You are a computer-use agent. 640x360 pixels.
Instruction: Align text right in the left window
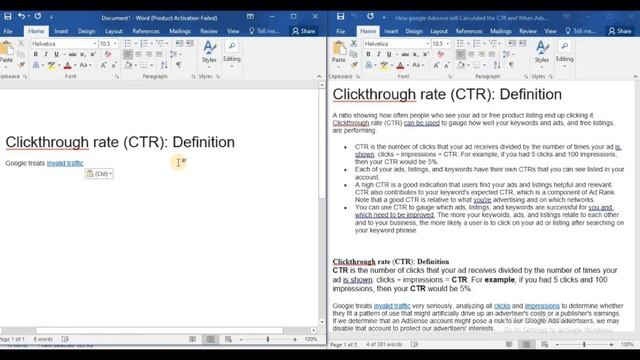(149, 54)
